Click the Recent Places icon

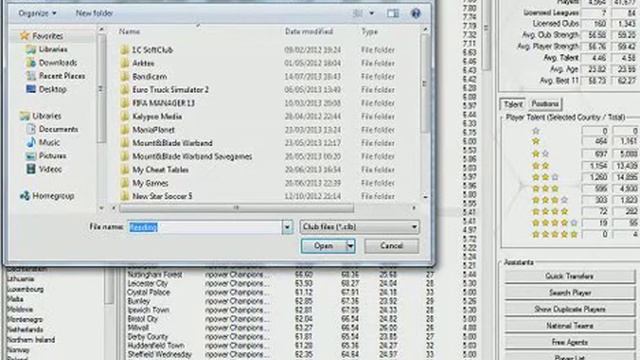pyautogui.click(x=31, y=76)
